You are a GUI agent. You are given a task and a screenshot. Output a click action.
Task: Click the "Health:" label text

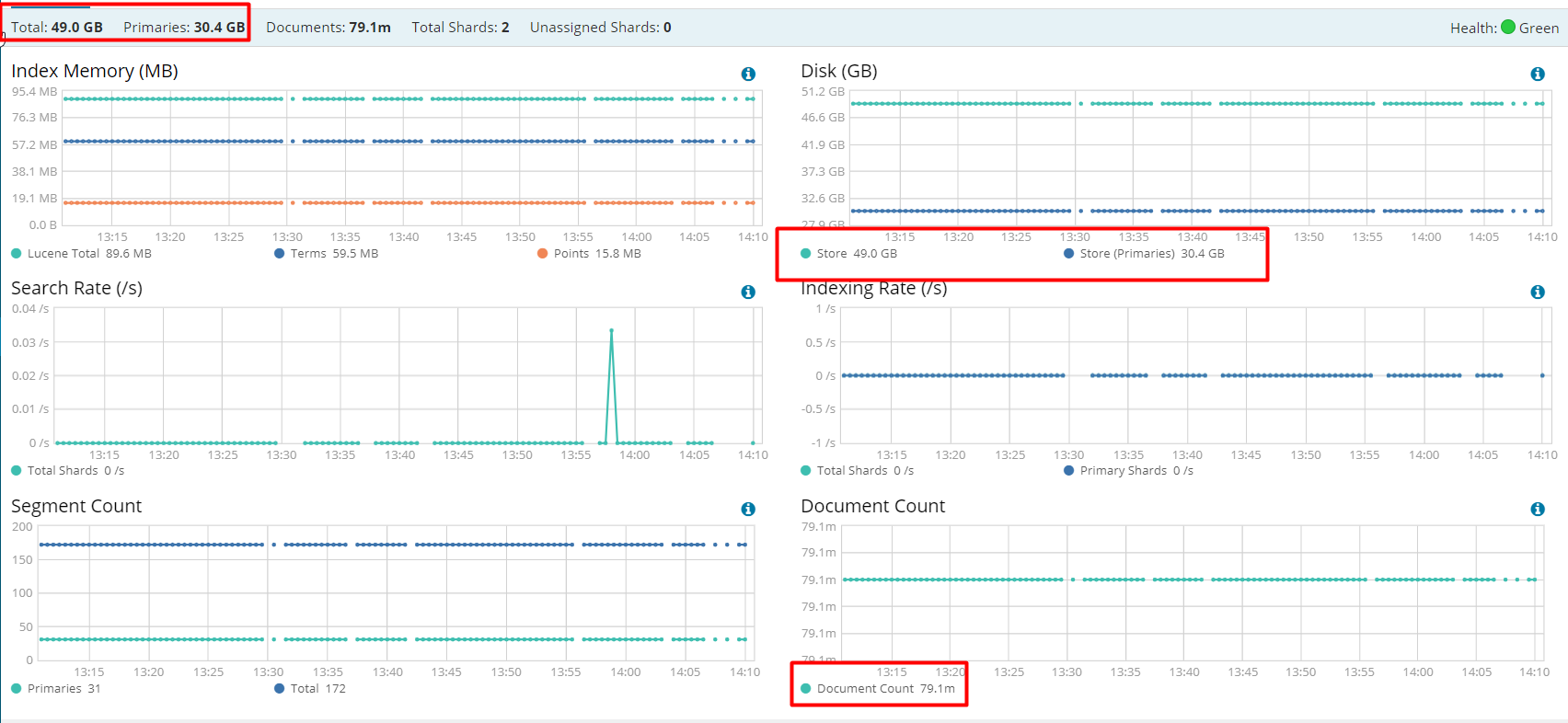click(x=1473, y=28)
